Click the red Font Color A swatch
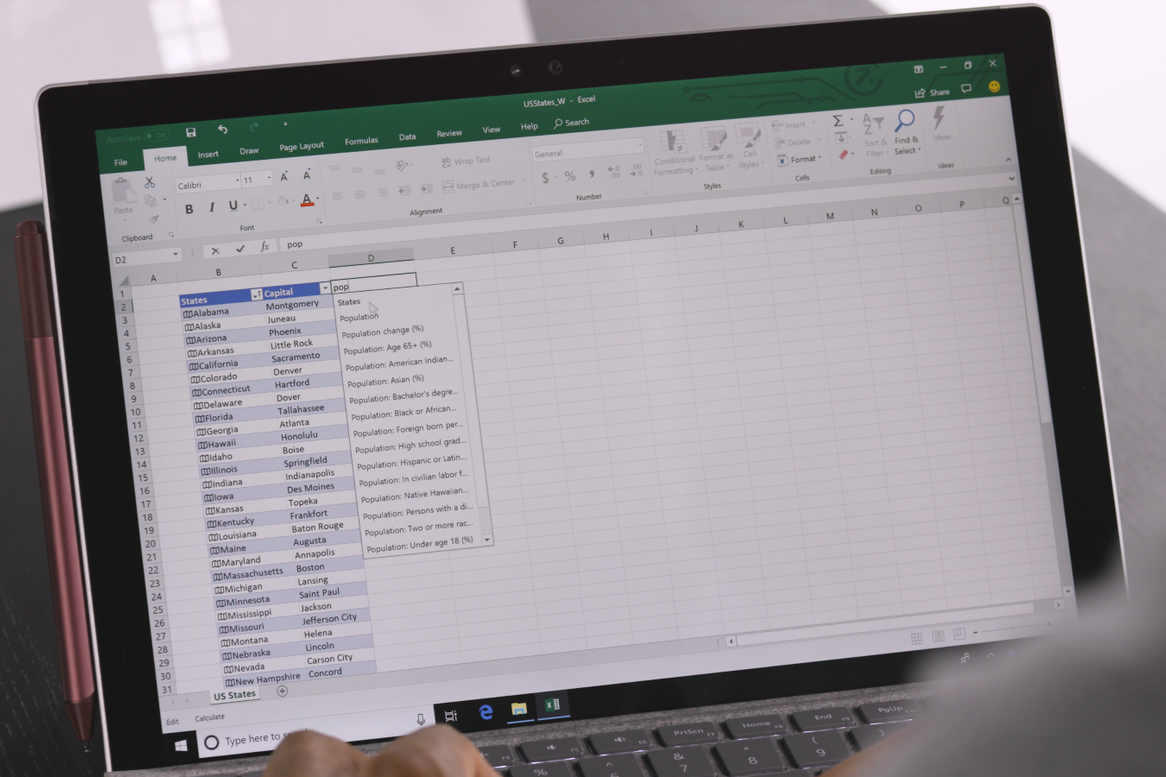This screenshot has width=1166, height=777. coord(306,200)
